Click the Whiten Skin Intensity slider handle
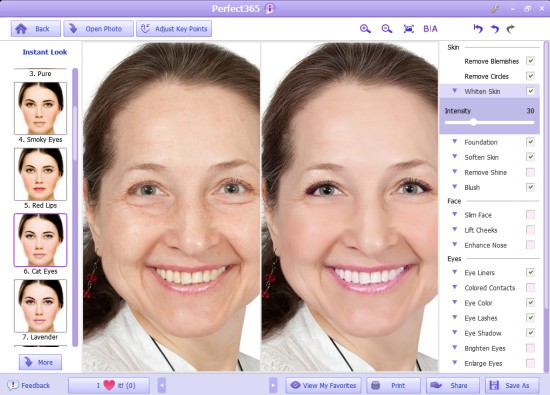 [474, 122]
